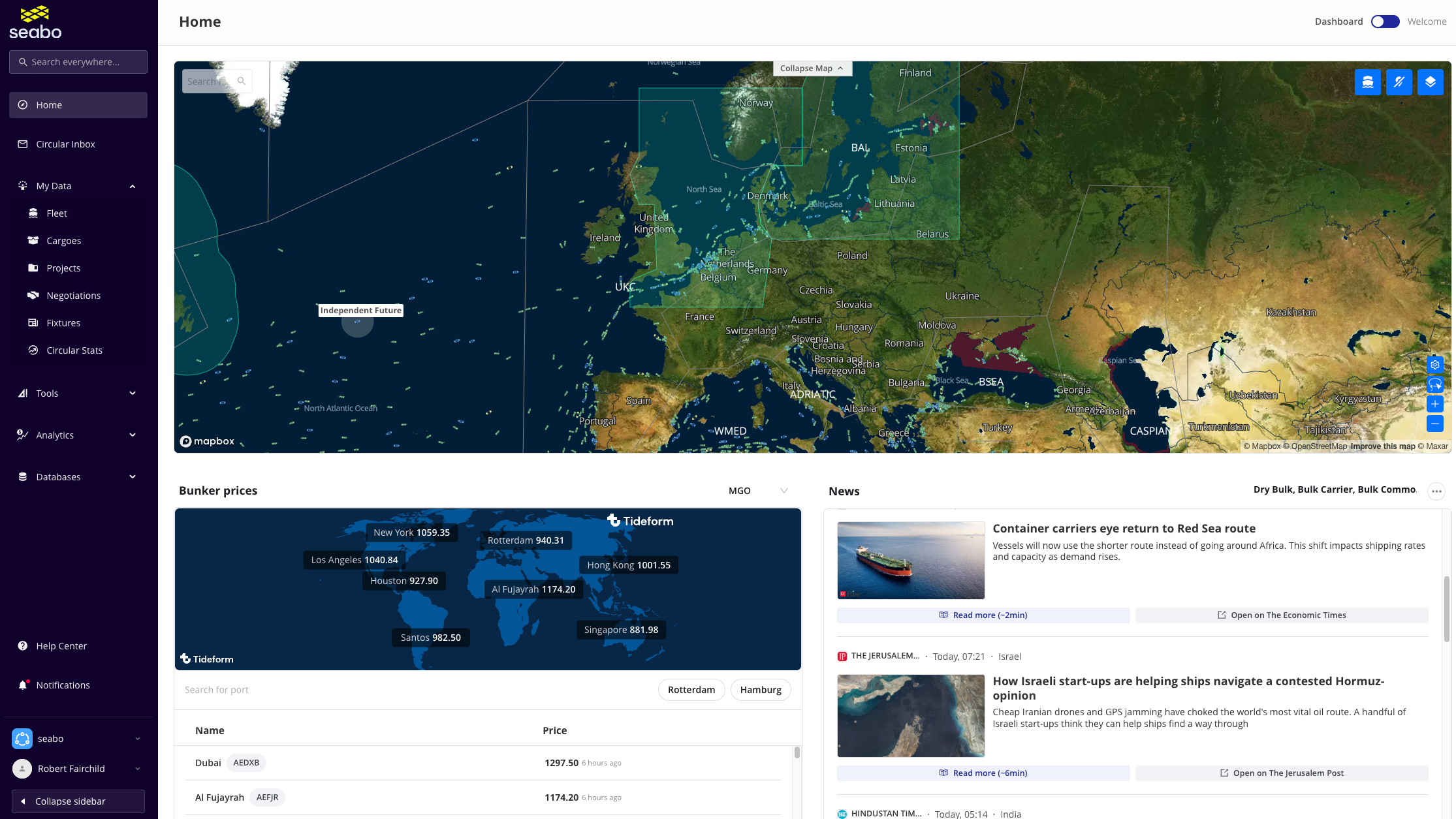Click the Rotterdam 940.31 price label

tap(526, 540)
